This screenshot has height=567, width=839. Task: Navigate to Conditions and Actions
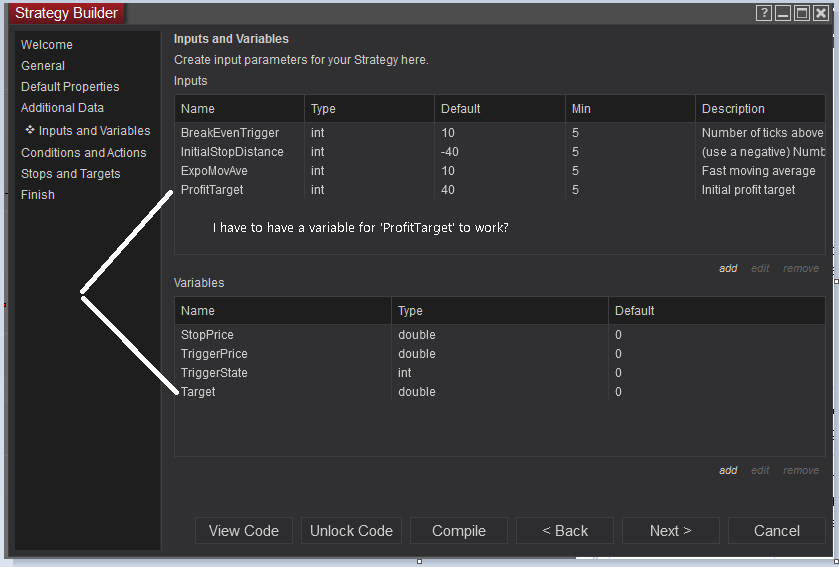coord(84,153)
